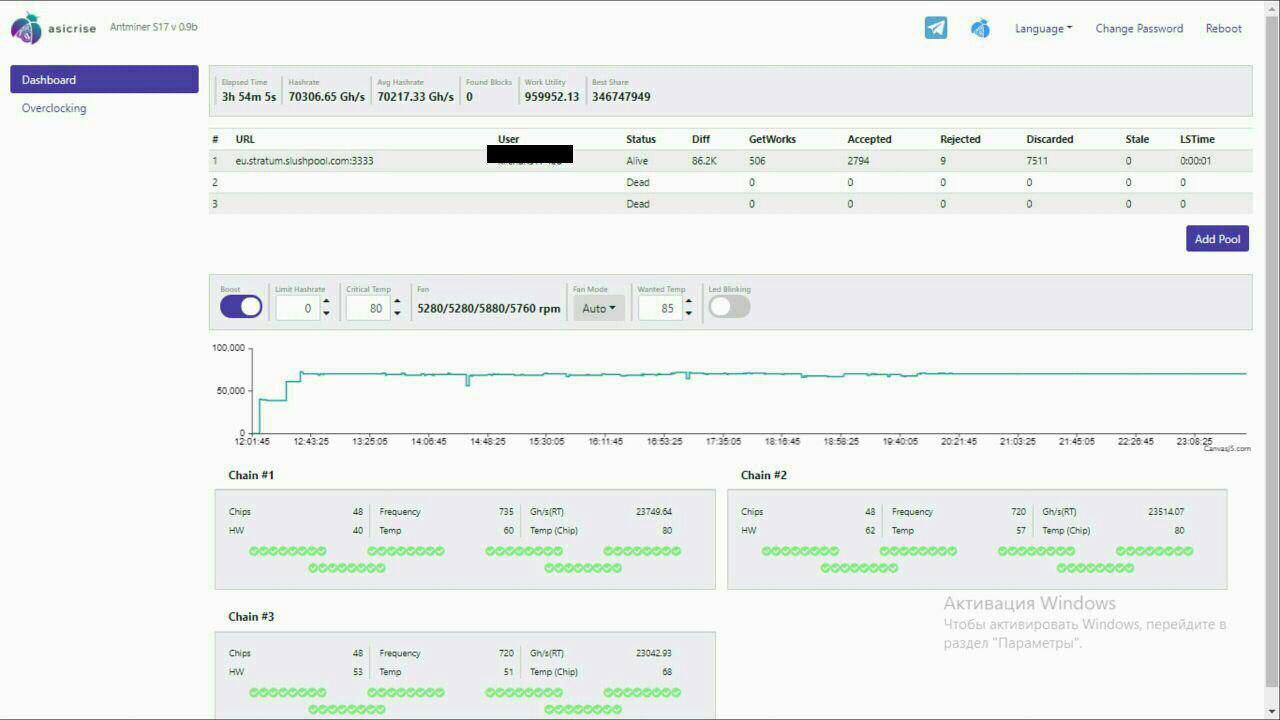Increase Wanted Temp with up arrow
The image size is (1280, 720).
click(688, 302)
